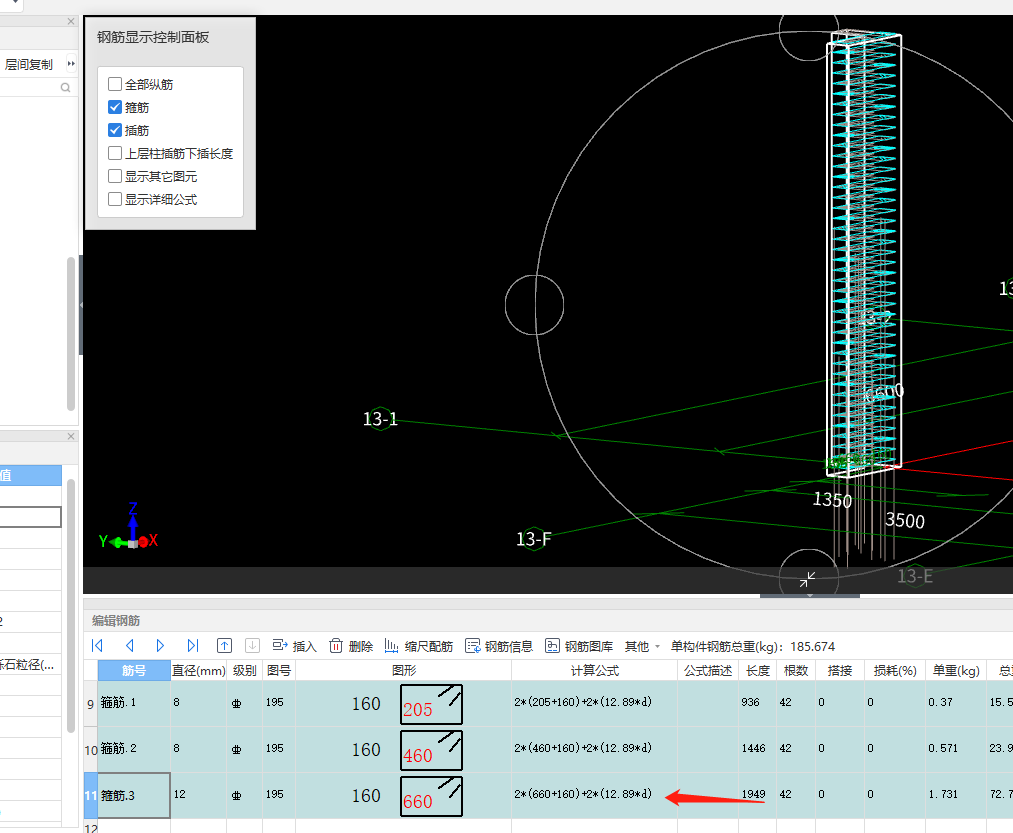Close the lower left side panel
This screenshot has width=1013, height=833.
pyautogui.click(x=71, y=436)
